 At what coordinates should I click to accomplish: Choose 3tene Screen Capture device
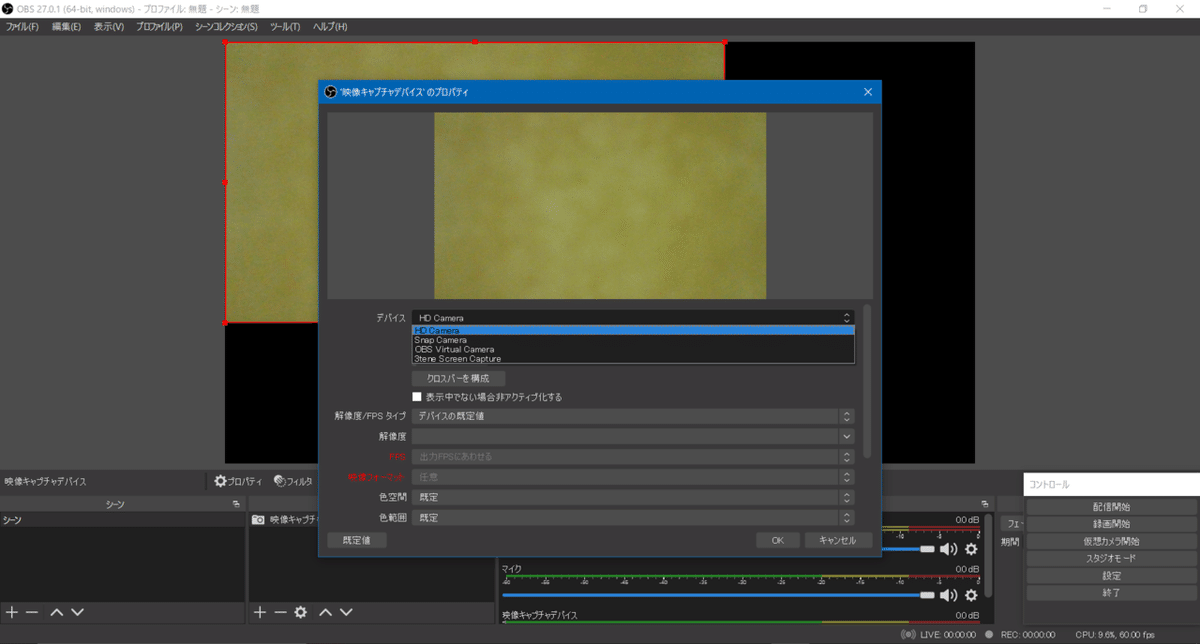633,359
